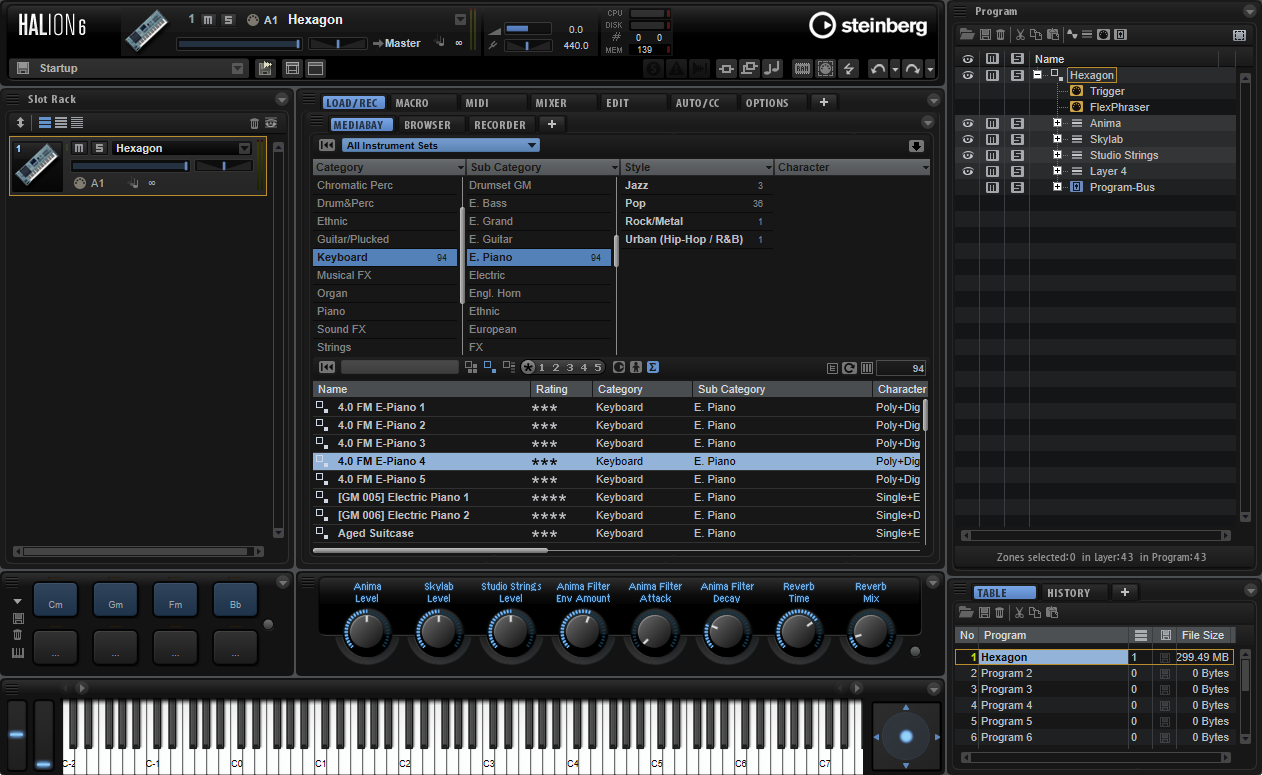The width and height of the screenshot is (1262, 775).
Task: Solo the Hexagon program in tree
Action: (x=1017, y=75)
